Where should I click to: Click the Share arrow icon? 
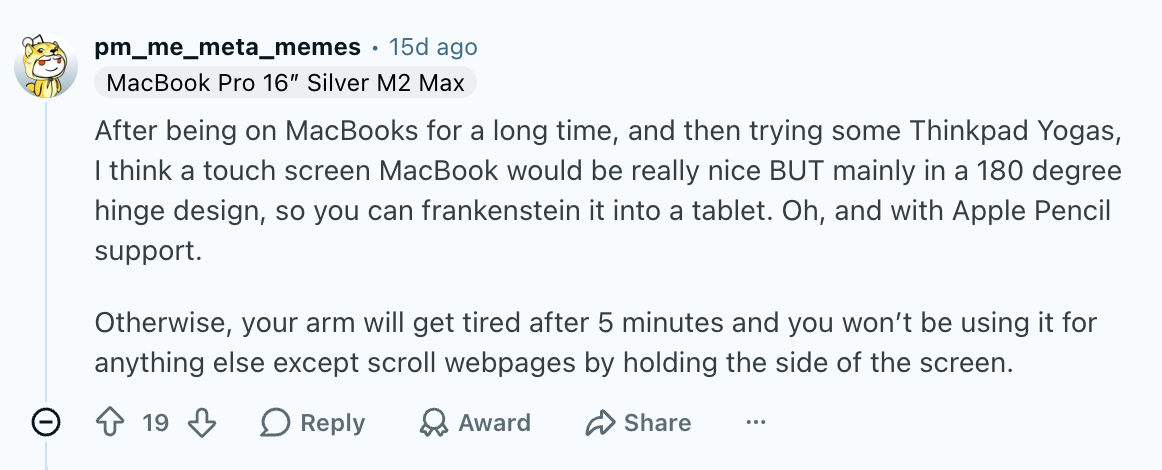(x=599, y=423)
